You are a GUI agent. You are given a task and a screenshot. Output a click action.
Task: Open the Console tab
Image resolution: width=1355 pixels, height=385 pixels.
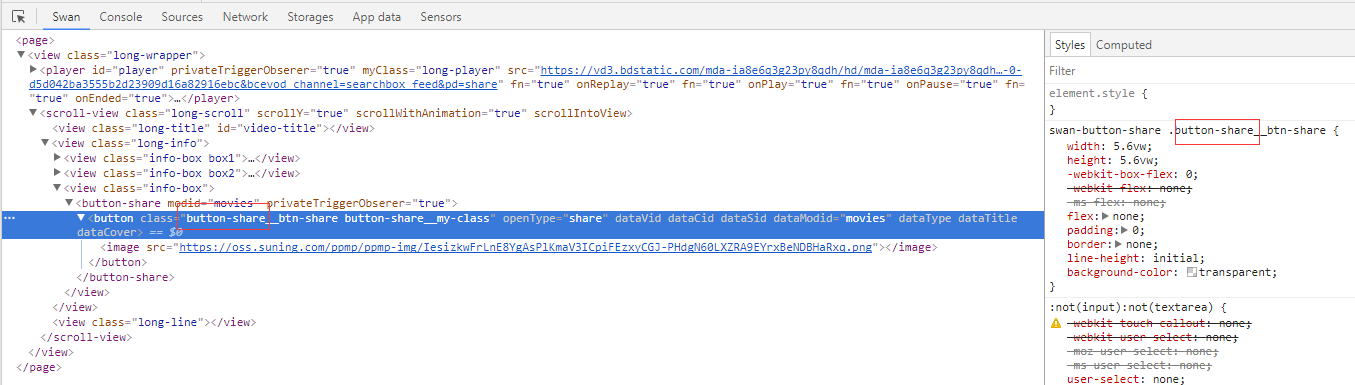tap(120, 17)
